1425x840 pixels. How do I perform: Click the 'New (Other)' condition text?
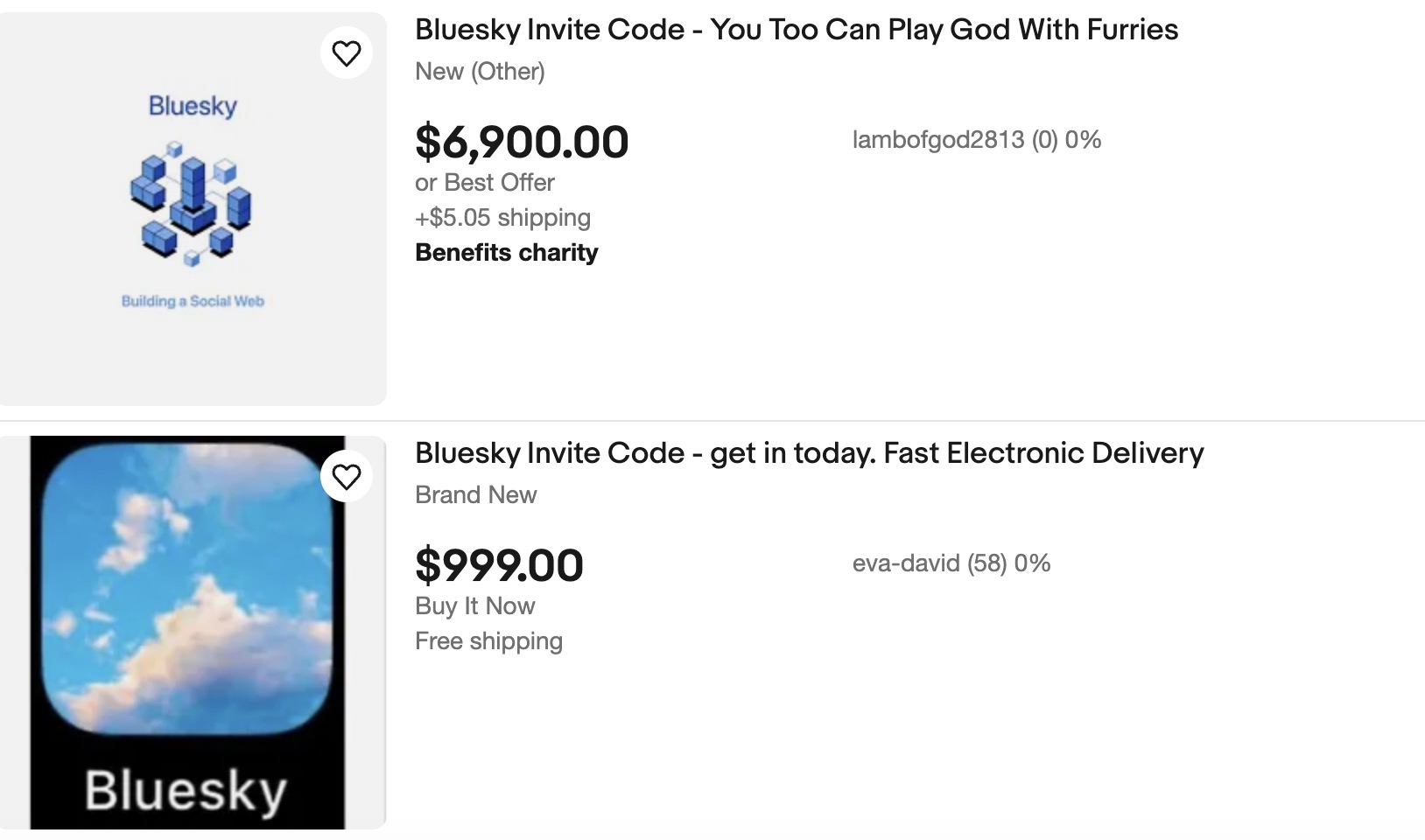tap(480, 72)
